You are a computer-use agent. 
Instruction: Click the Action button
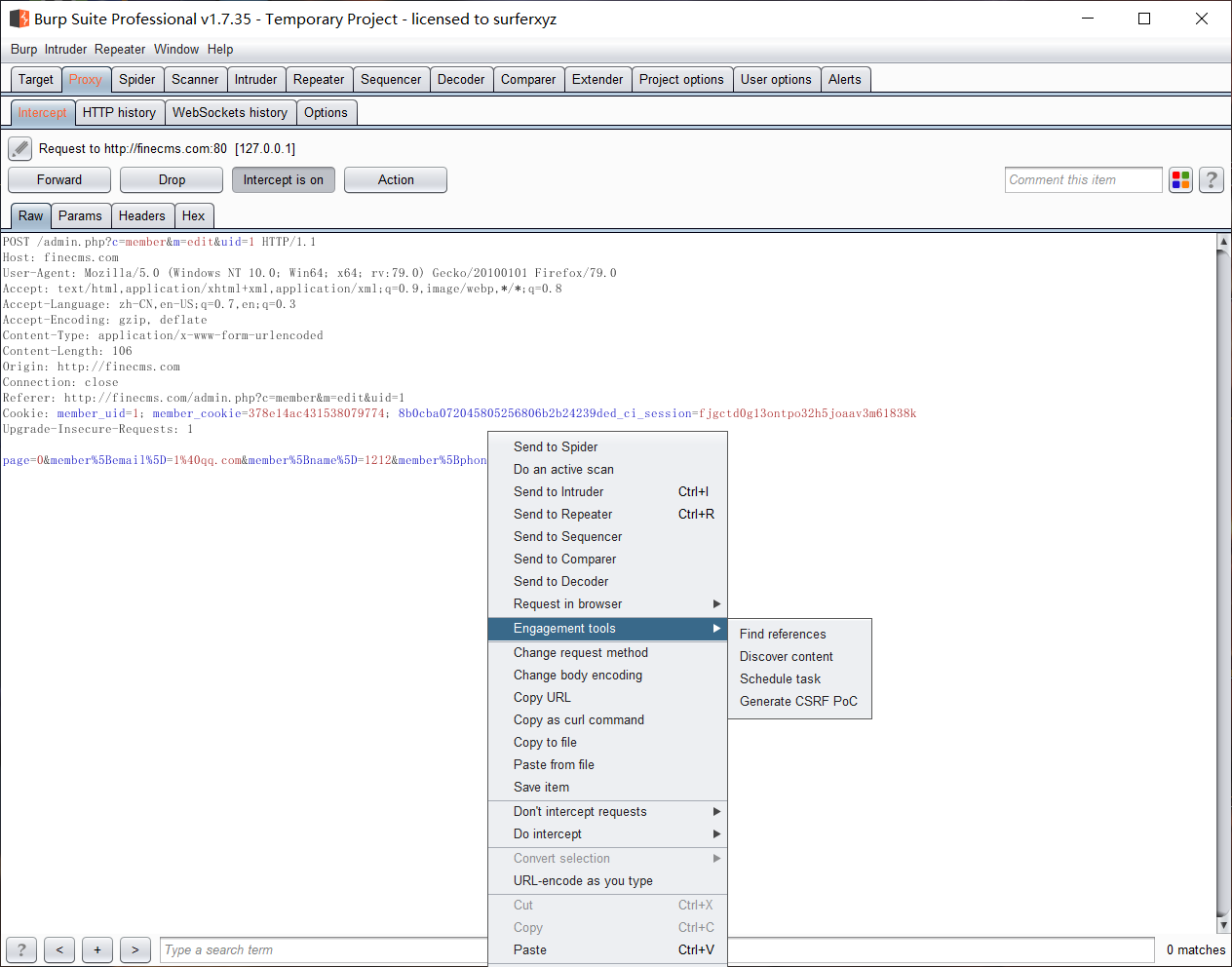(x=396, y=179)
